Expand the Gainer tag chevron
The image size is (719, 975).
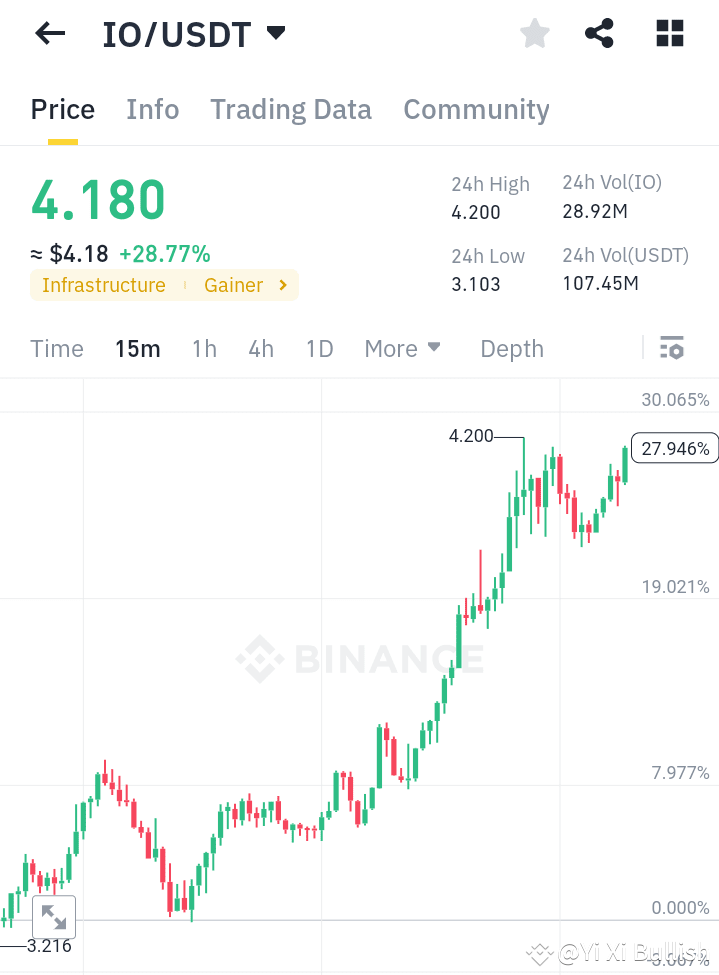pos(281,285)
